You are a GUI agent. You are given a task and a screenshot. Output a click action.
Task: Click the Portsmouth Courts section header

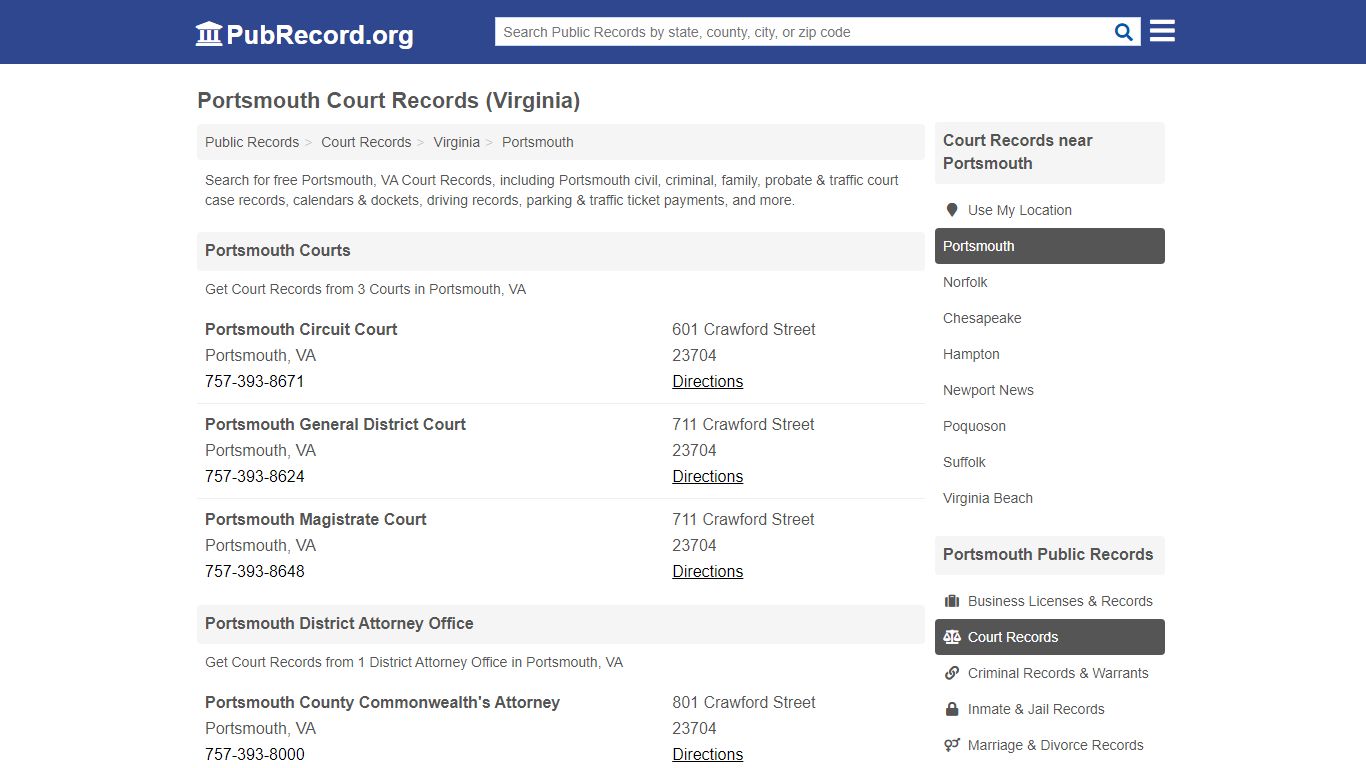pyautogui.click(x=561, y=251)
